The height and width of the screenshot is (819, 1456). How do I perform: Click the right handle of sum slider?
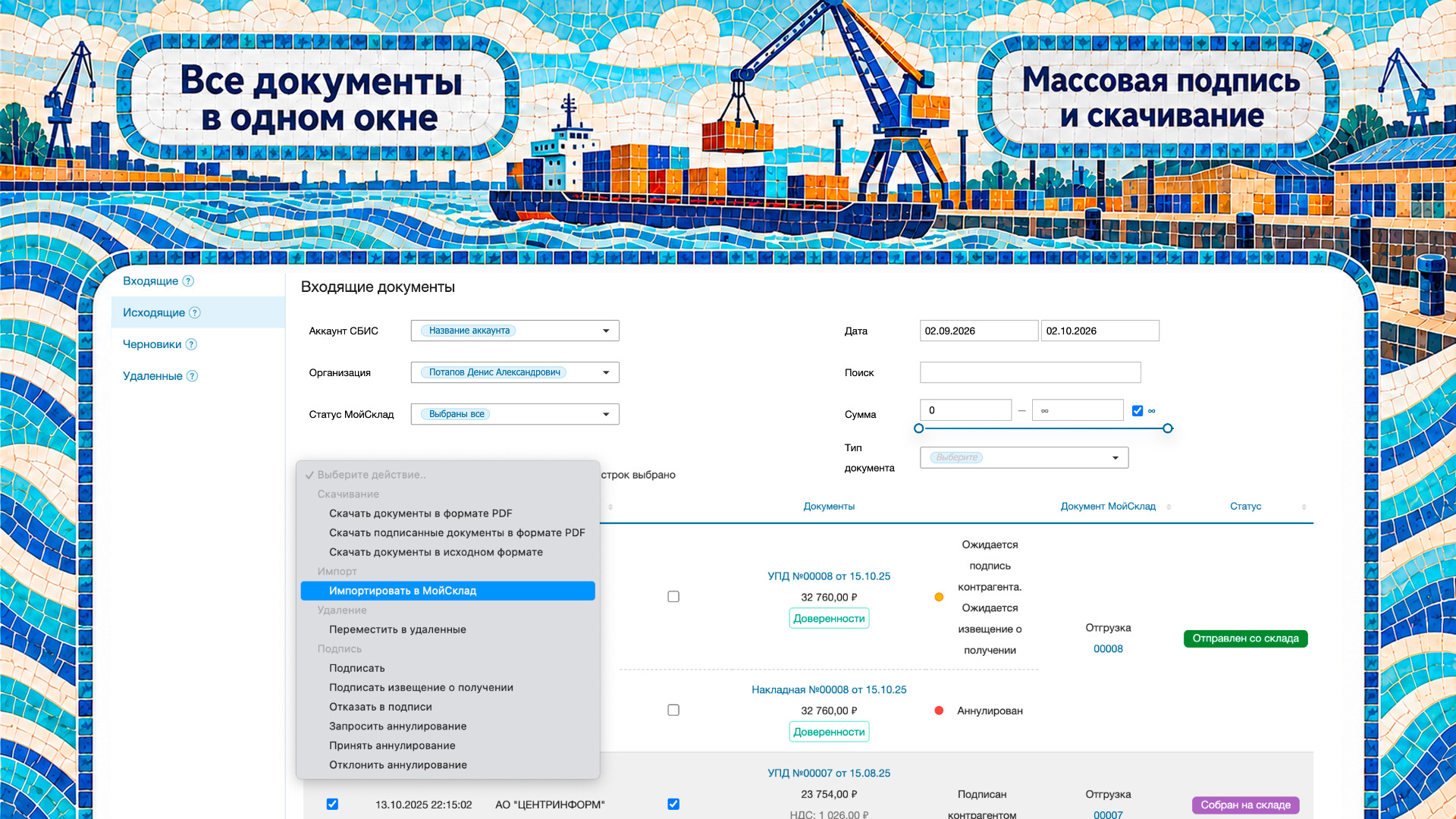tap(1168, 428)
